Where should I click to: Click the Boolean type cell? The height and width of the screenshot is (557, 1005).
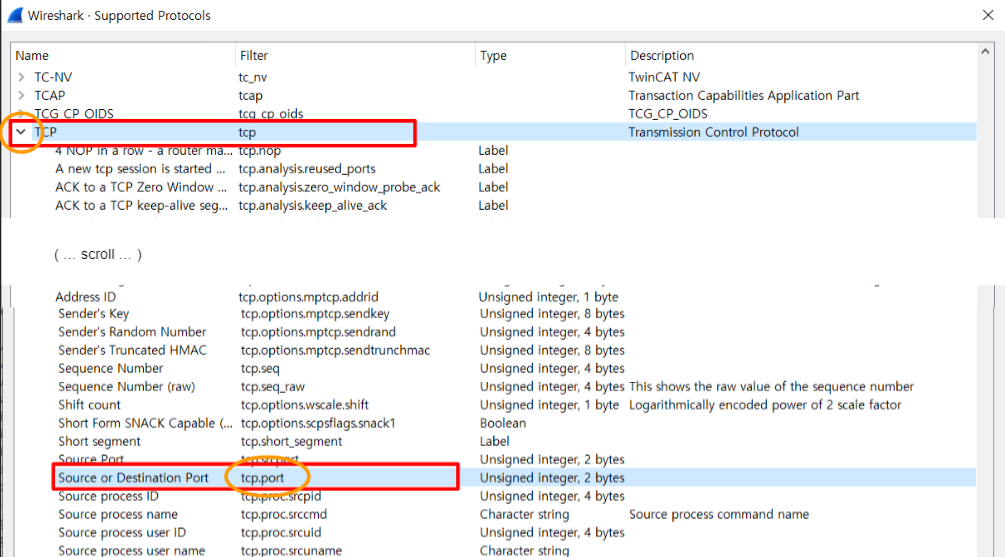tap(503, 423)
